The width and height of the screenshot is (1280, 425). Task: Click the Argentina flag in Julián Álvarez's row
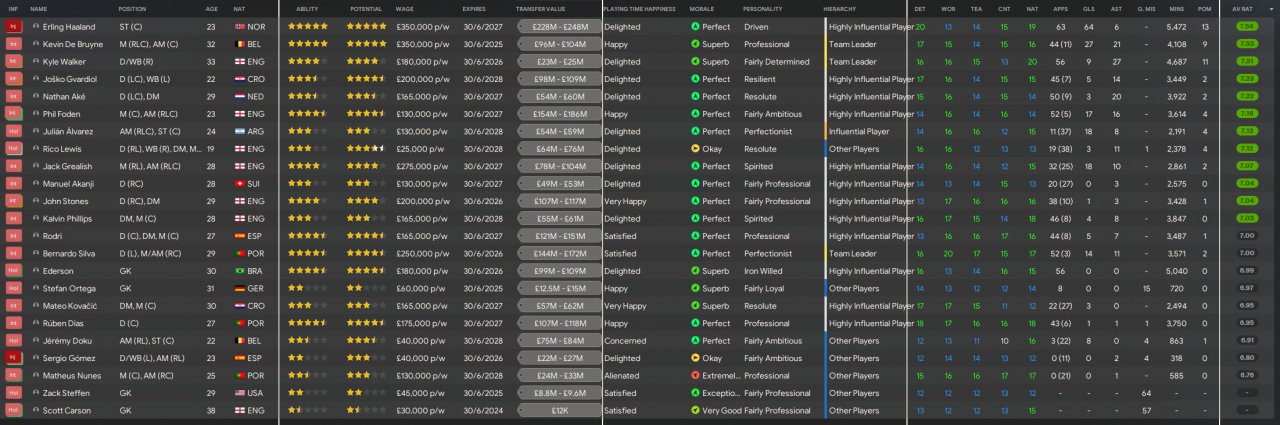coord(238,131)
